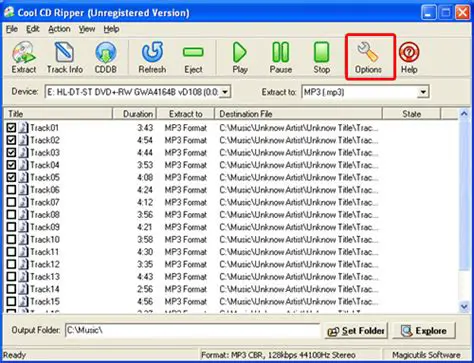Uncheck the Track03 checkbox
474x363 pixels.
[x=11, y=152]
